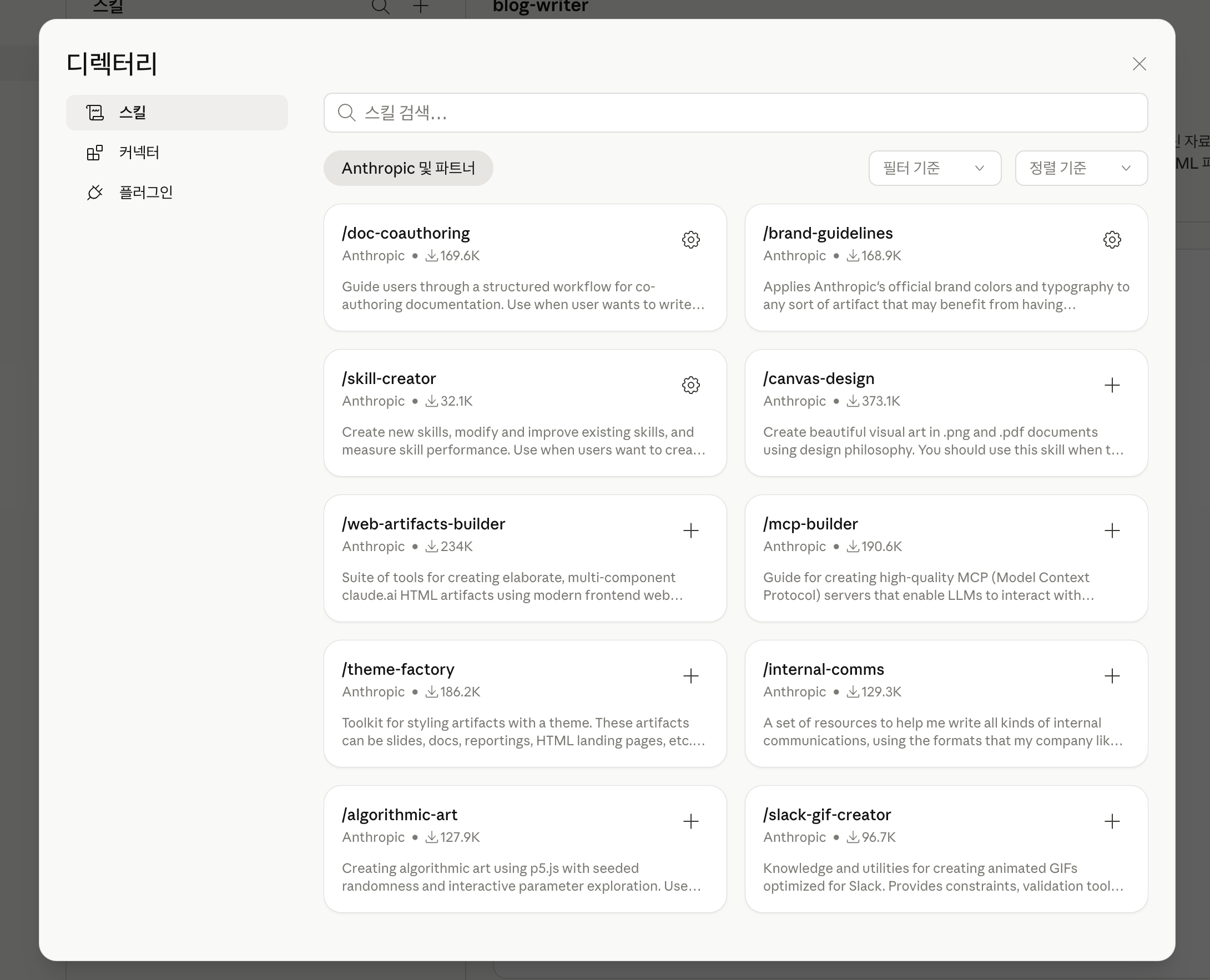Open the 정렬 기준 sort dropdown
The image size is (1210, 980).
[1081, 168]
